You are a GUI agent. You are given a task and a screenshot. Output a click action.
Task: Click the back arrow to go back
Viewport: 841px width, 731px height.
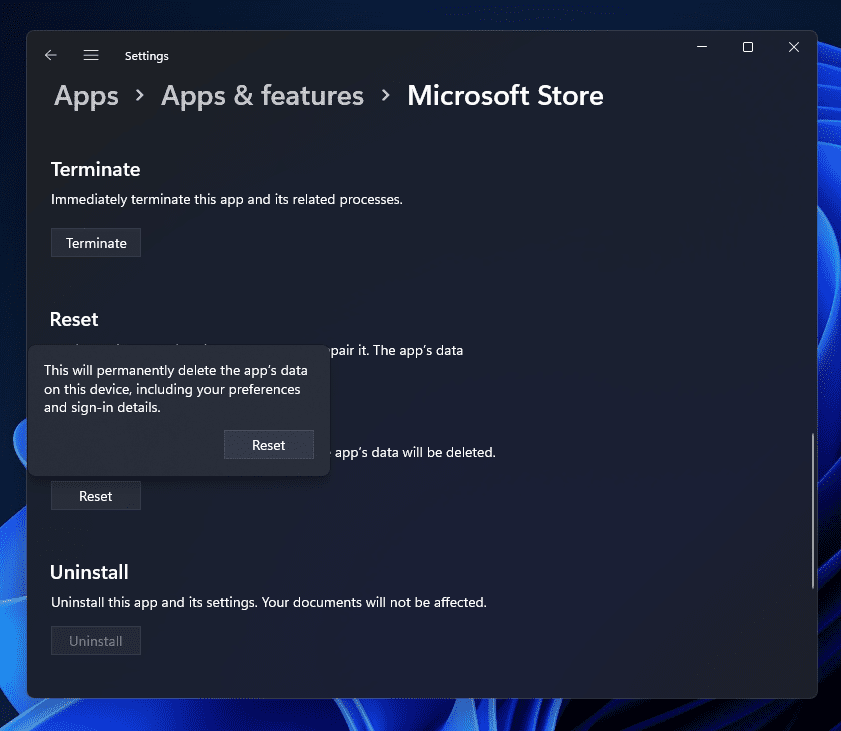(51, 55)
